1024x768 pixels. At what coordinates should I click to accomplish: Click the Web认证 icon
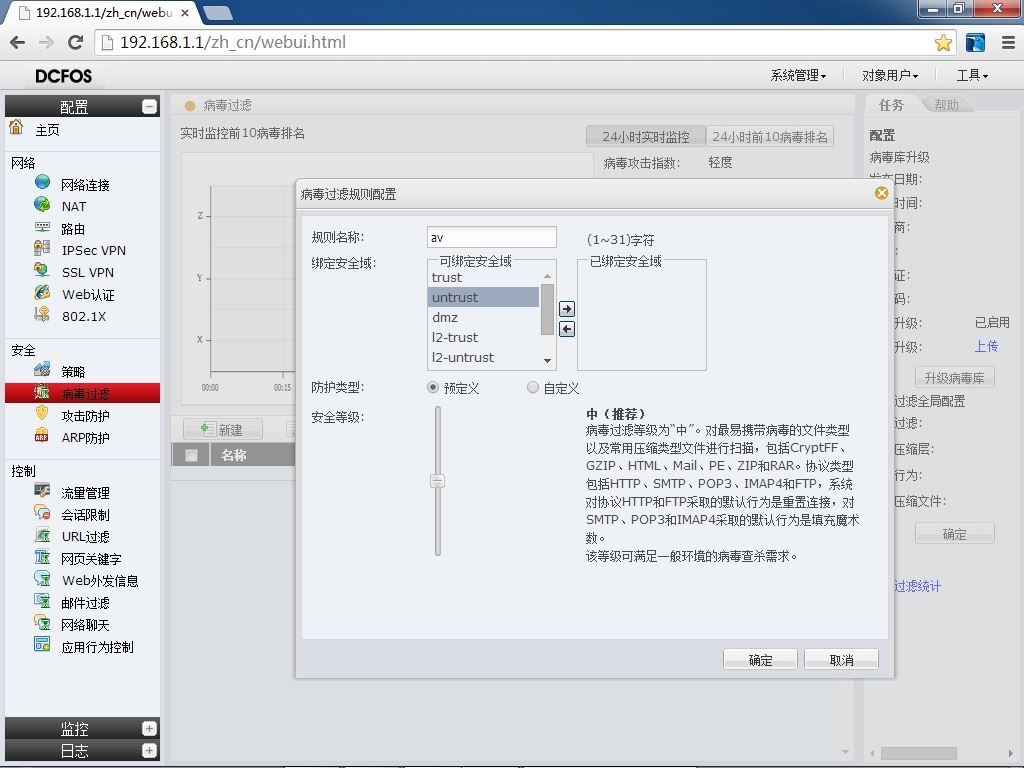pyautogui.click(x=42, y=293)
